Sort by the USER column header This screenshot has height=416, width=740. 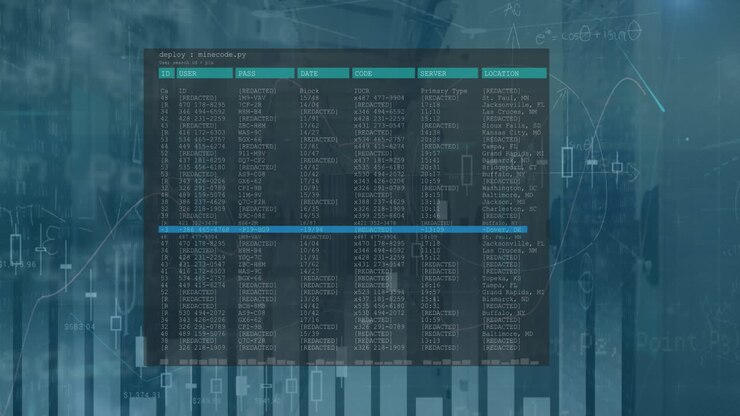coord(204,74)
